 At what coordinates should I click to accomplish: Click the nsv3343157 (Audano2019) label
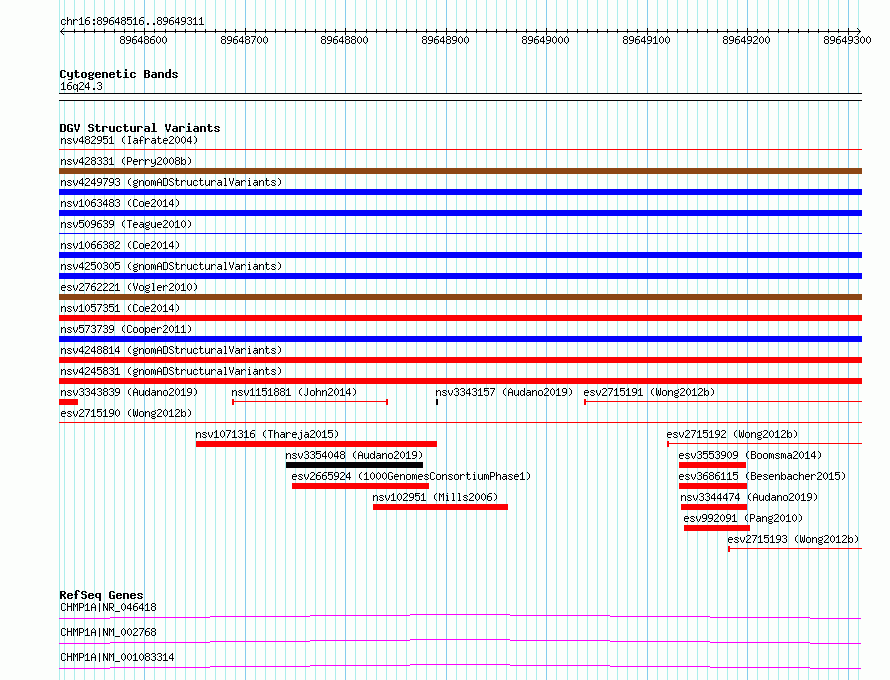tap(504, 392)
